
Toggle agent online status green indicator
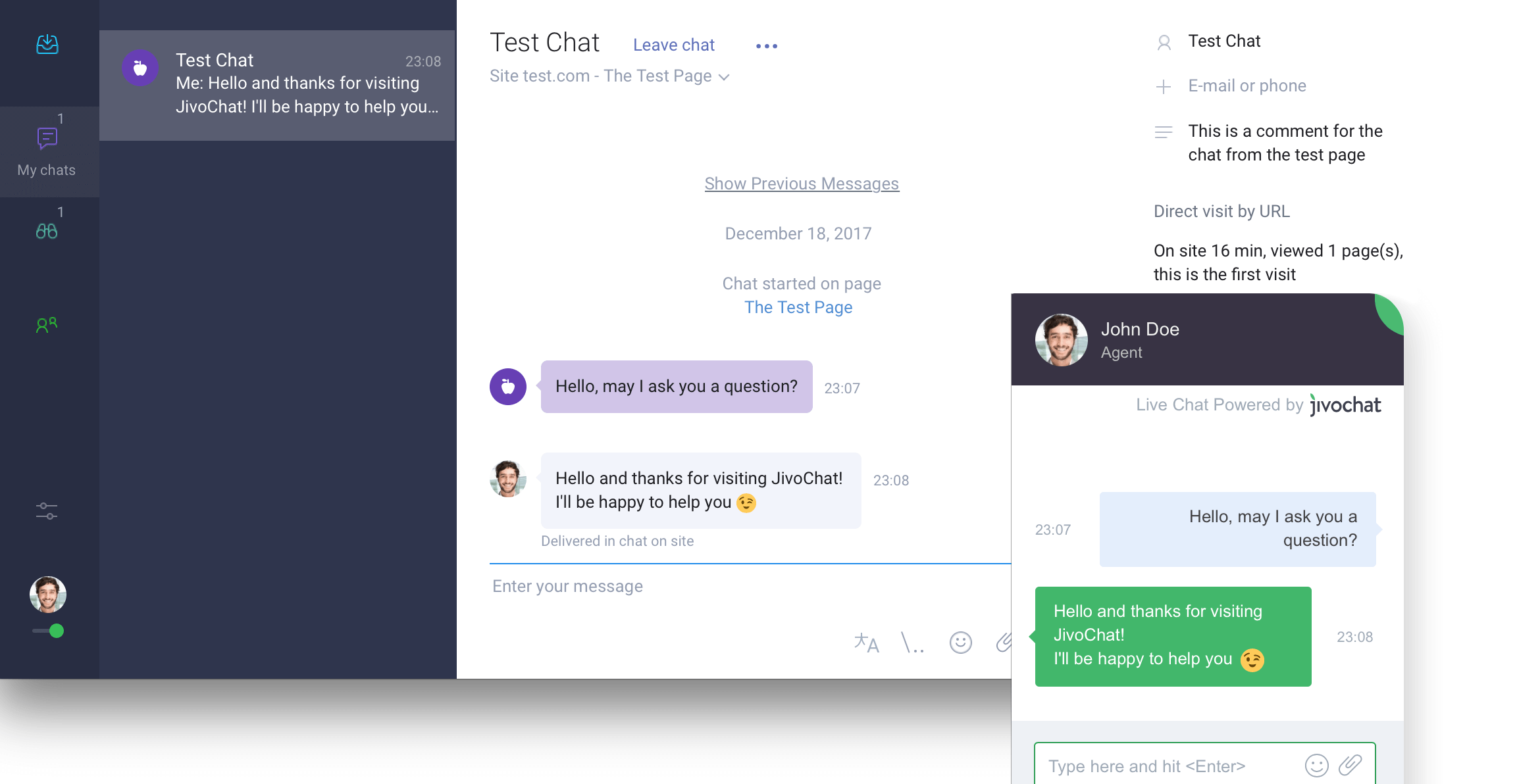pos(56,630)
